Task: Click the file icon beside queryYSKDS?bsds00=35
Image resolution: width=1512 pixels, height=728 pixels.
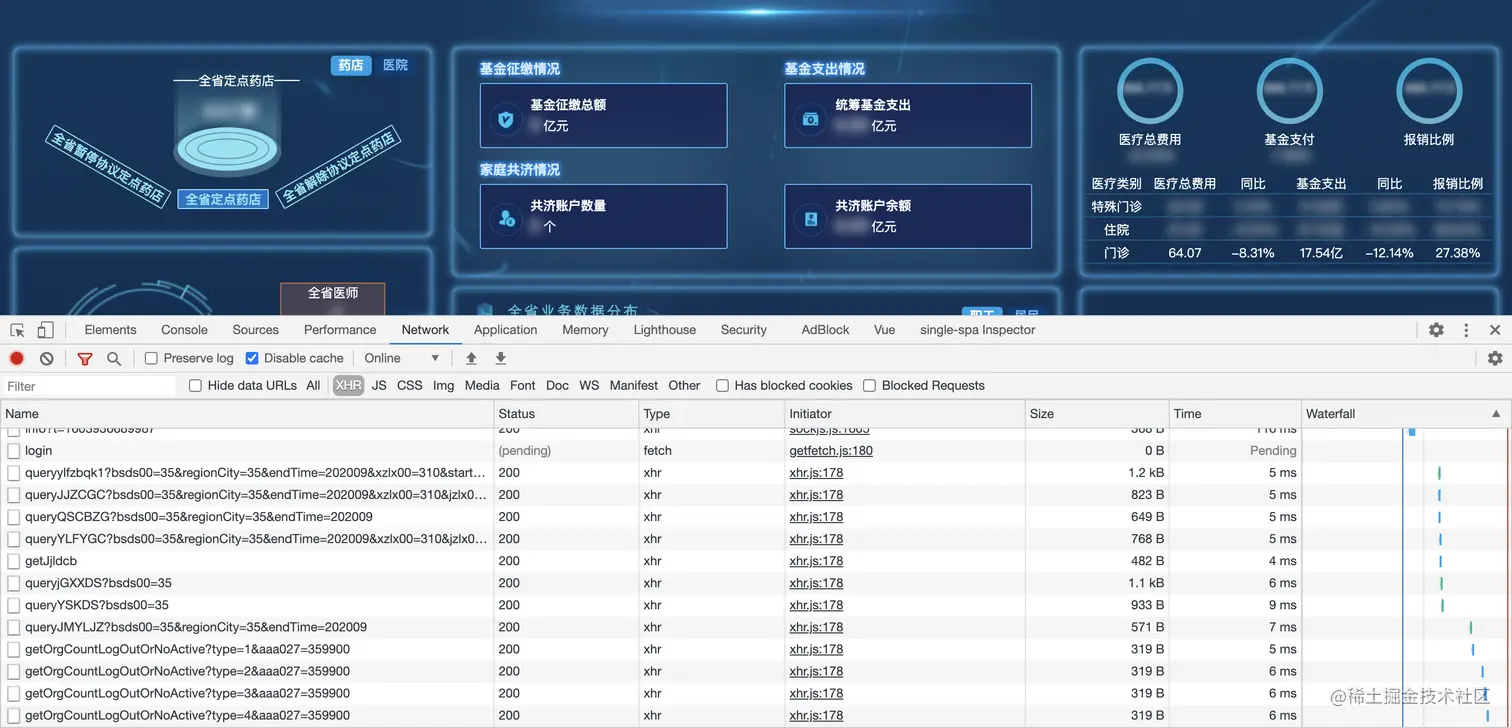Action: click(14, 605)
